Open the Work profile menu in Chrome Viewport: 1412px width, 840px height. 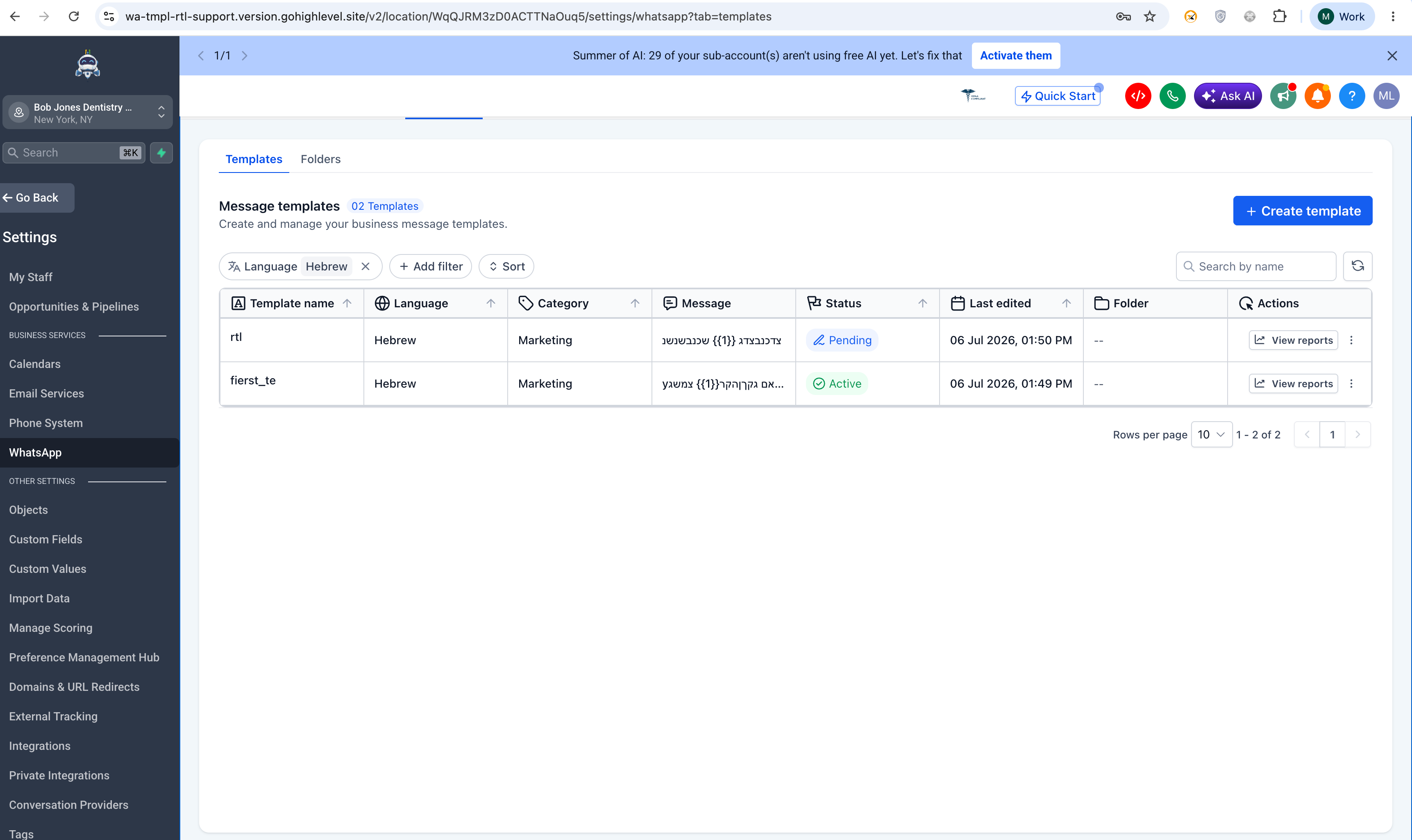point(1342,16)
